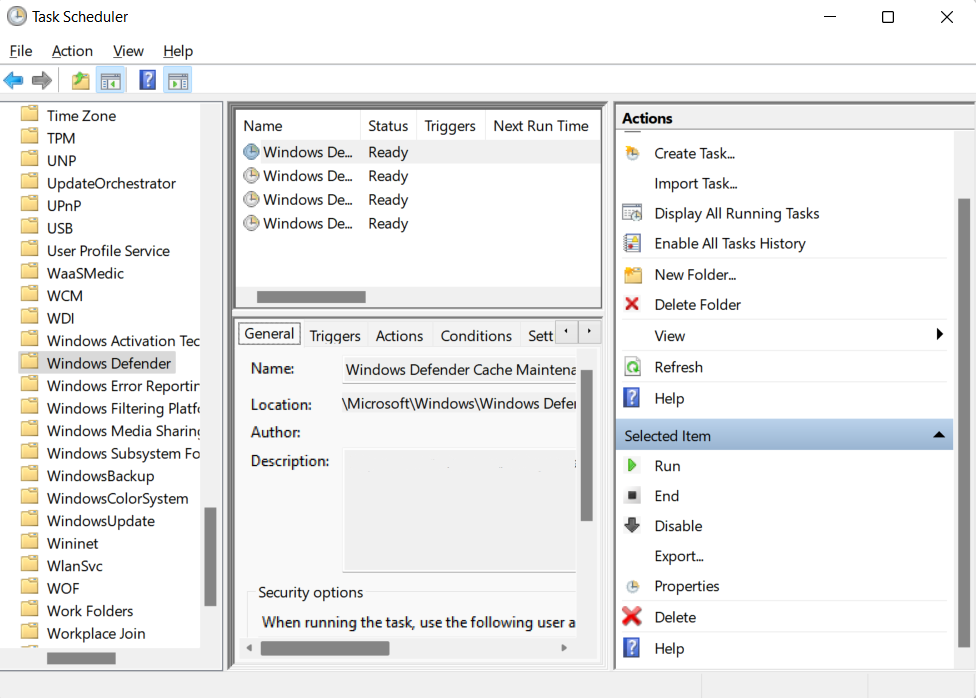Collapse the Selected Item section

[x=939, y=435]
